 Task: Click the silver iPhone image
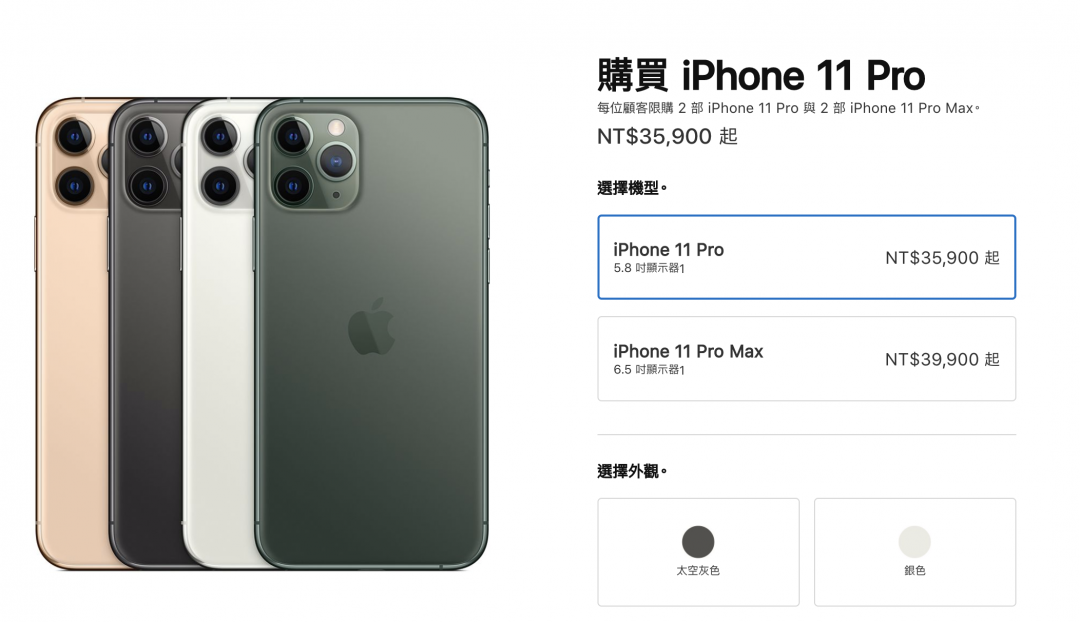219,344
